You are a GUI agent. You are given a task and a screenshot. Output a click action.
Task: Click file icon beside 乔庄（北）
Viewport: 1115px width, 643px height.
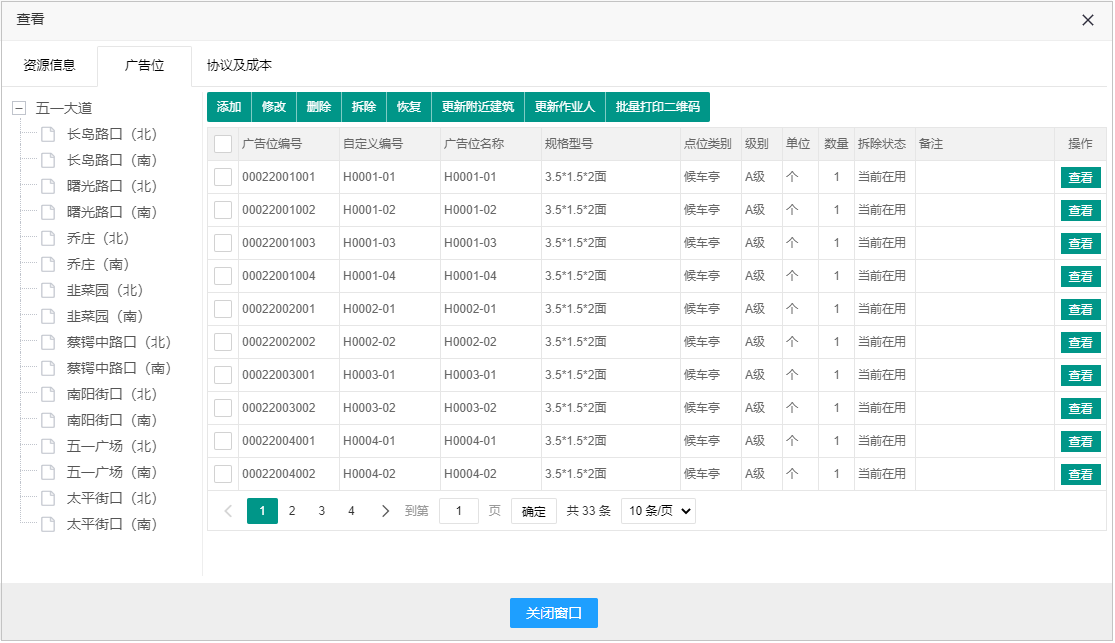pyautogui.click(x=48, y=238)
